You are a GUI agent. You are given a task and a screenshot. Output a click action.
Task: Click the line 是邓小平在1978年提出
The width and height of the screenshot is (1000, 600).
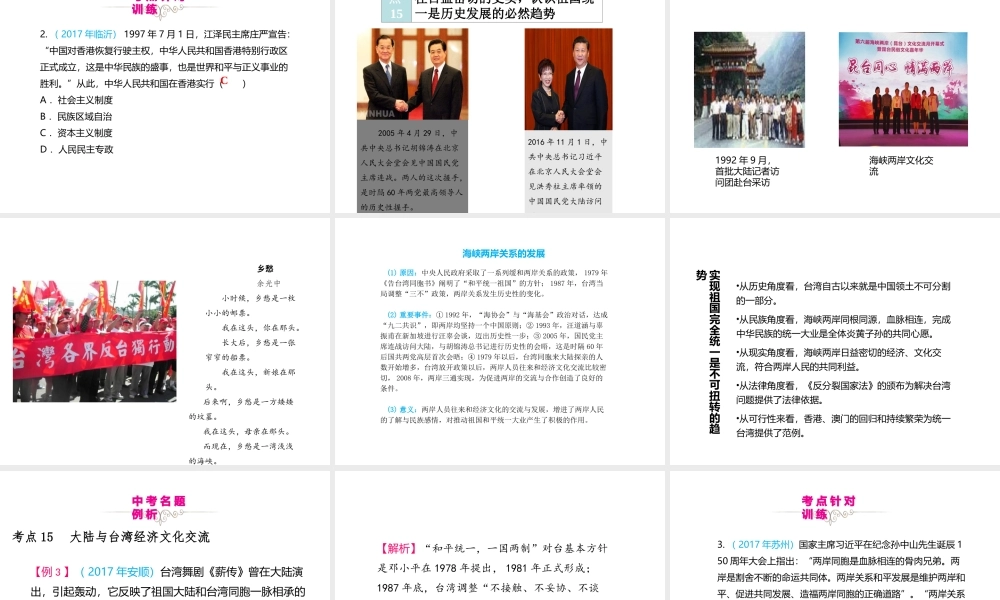pos(438,568)
